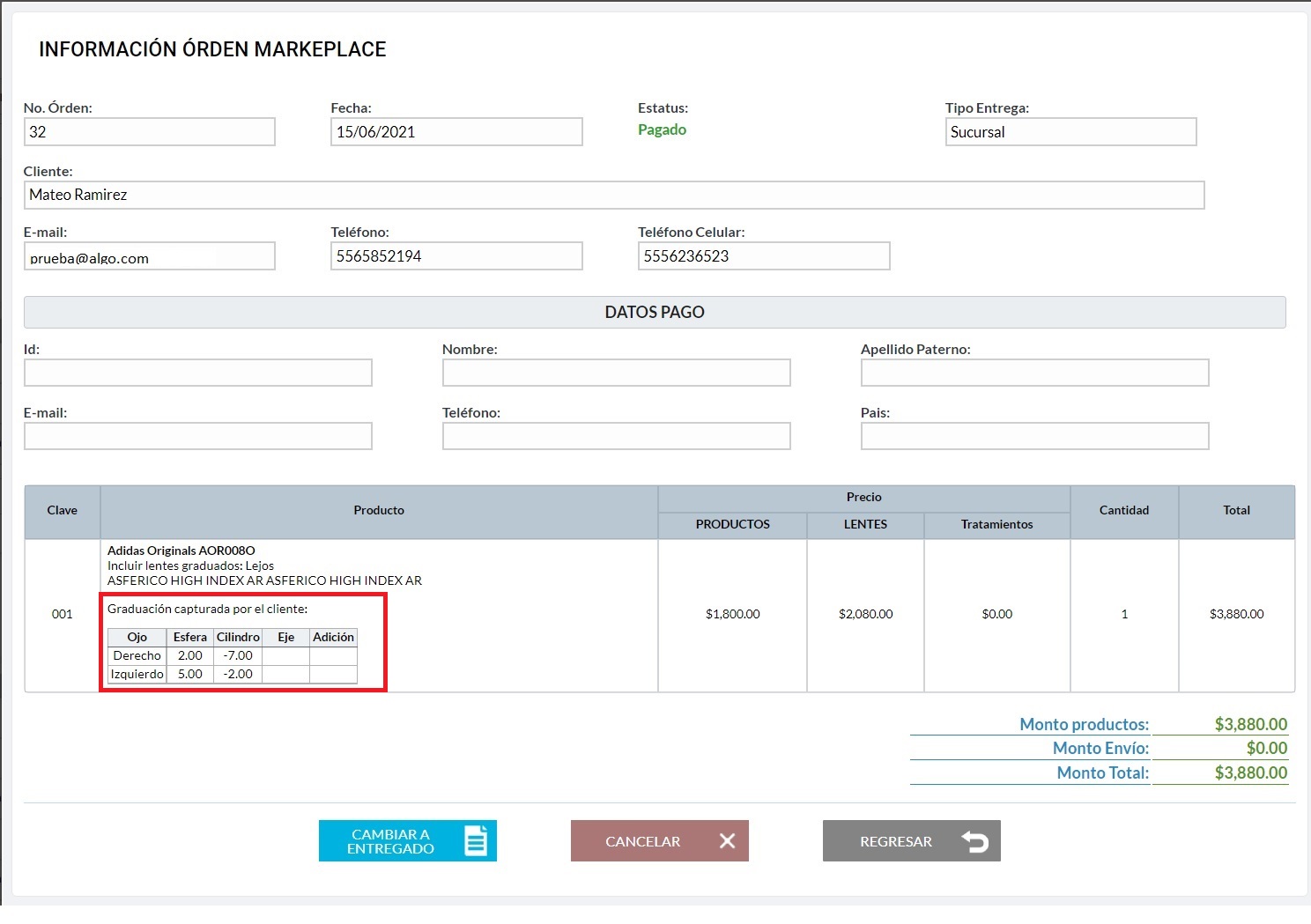Click the DATOS PAGO section header
The width and height of the screenshot is (1311, 924).
(x=655, y=313)
